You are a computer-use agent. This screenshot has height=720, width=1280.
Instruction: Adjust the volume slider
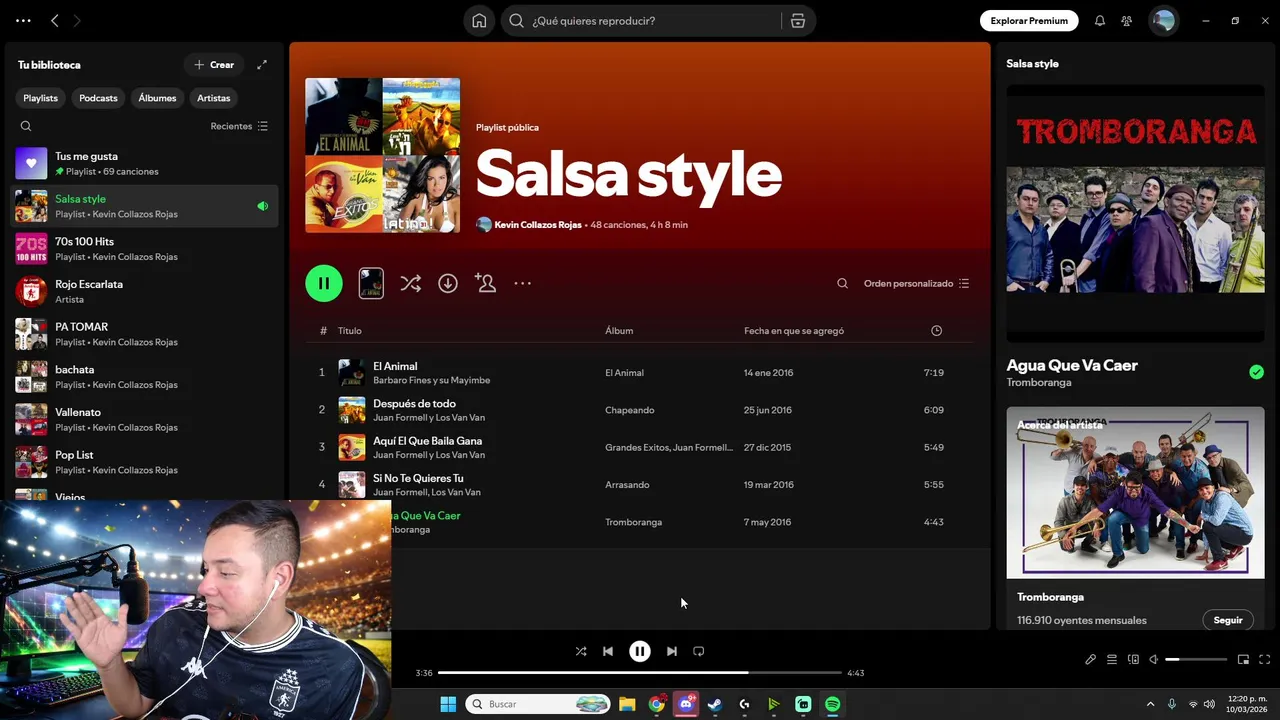(1196, 659)
